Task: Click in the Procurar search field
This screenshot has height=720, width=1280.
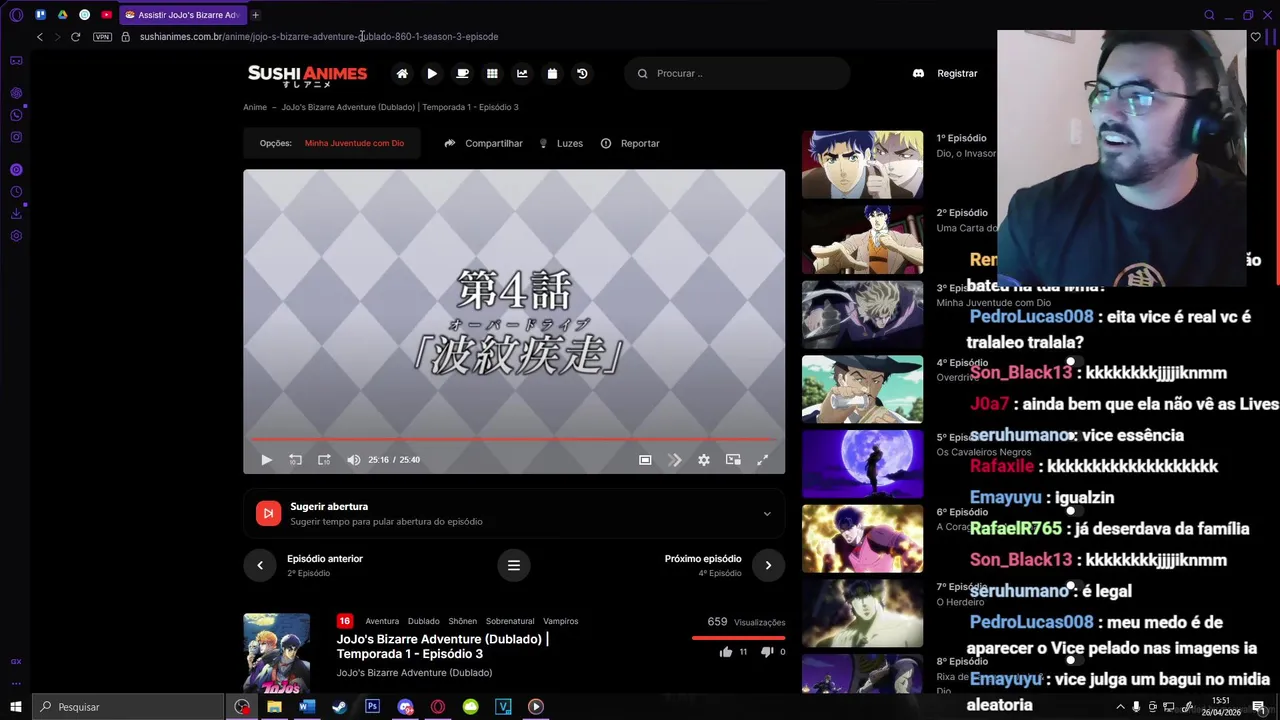Action: (x=738, y=73)
